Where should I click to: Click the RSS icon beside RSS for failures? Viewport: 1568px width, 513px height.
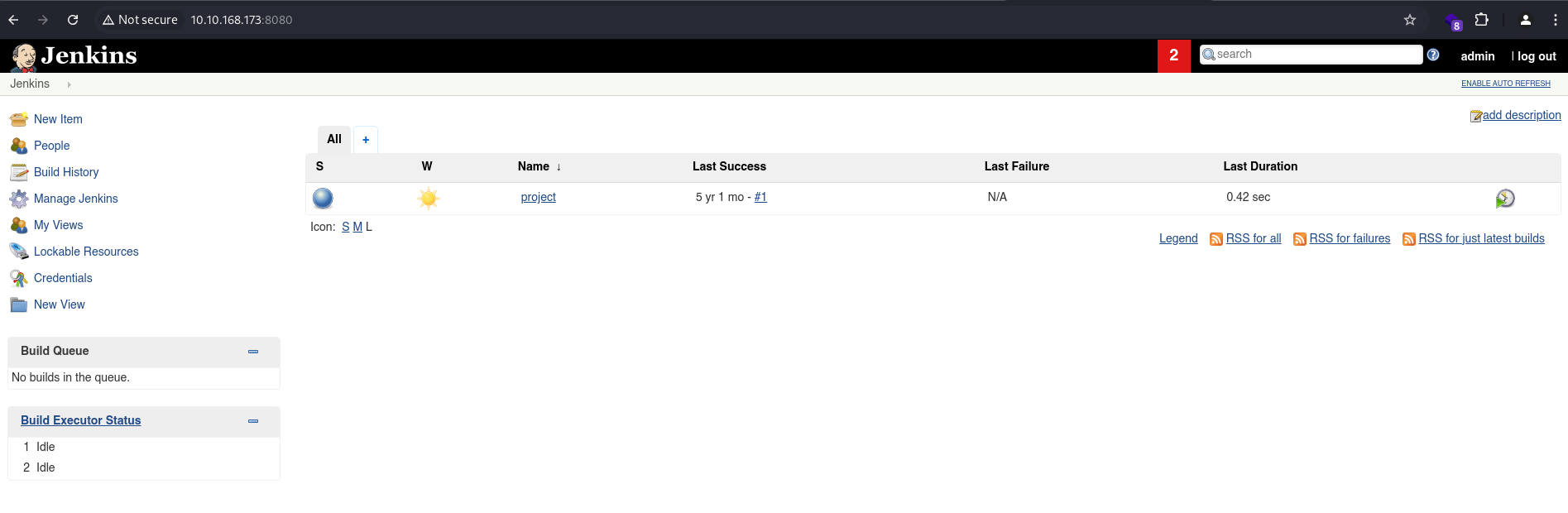click(1300, 239)
